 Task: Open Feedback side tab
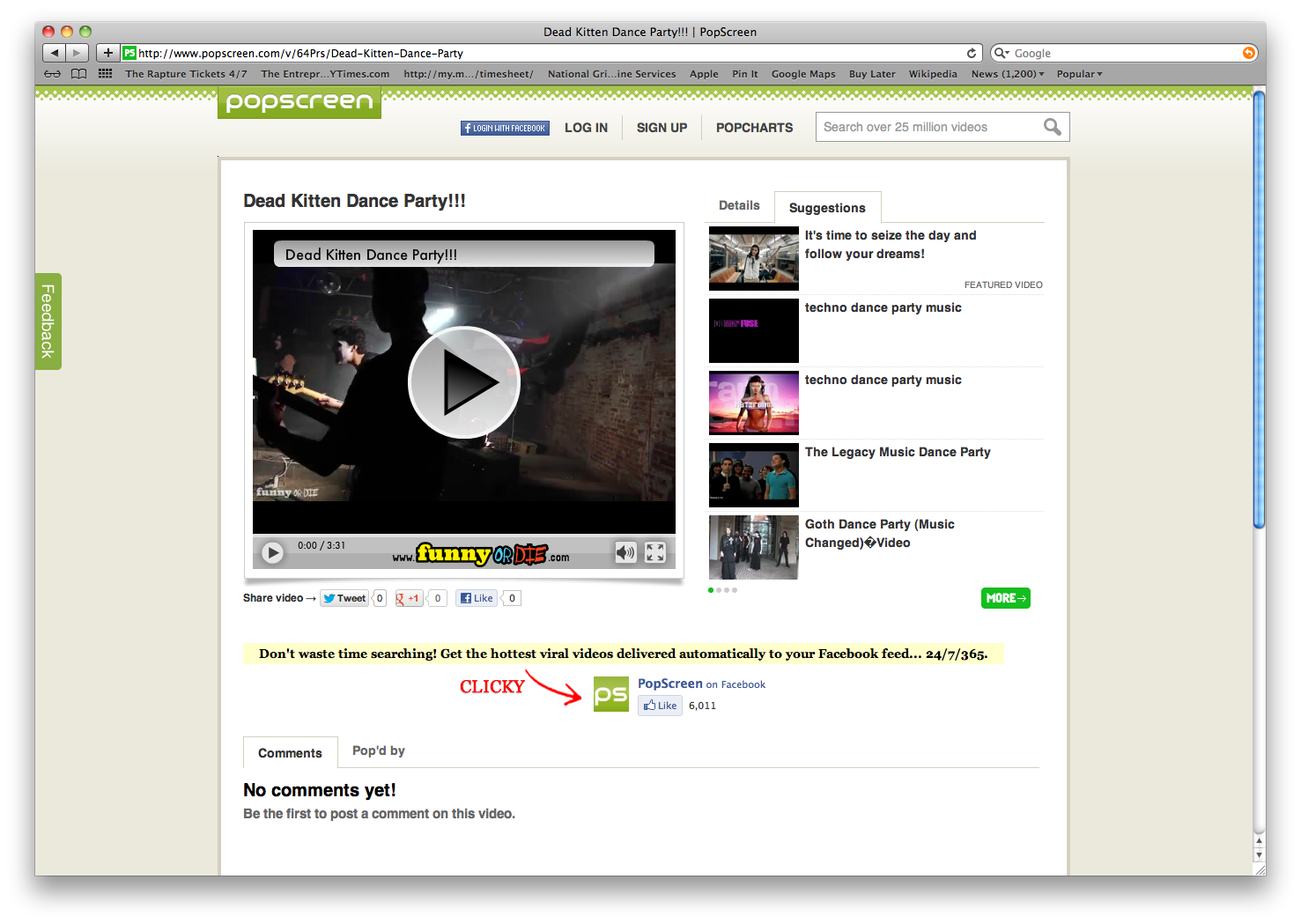coord(48,322)
